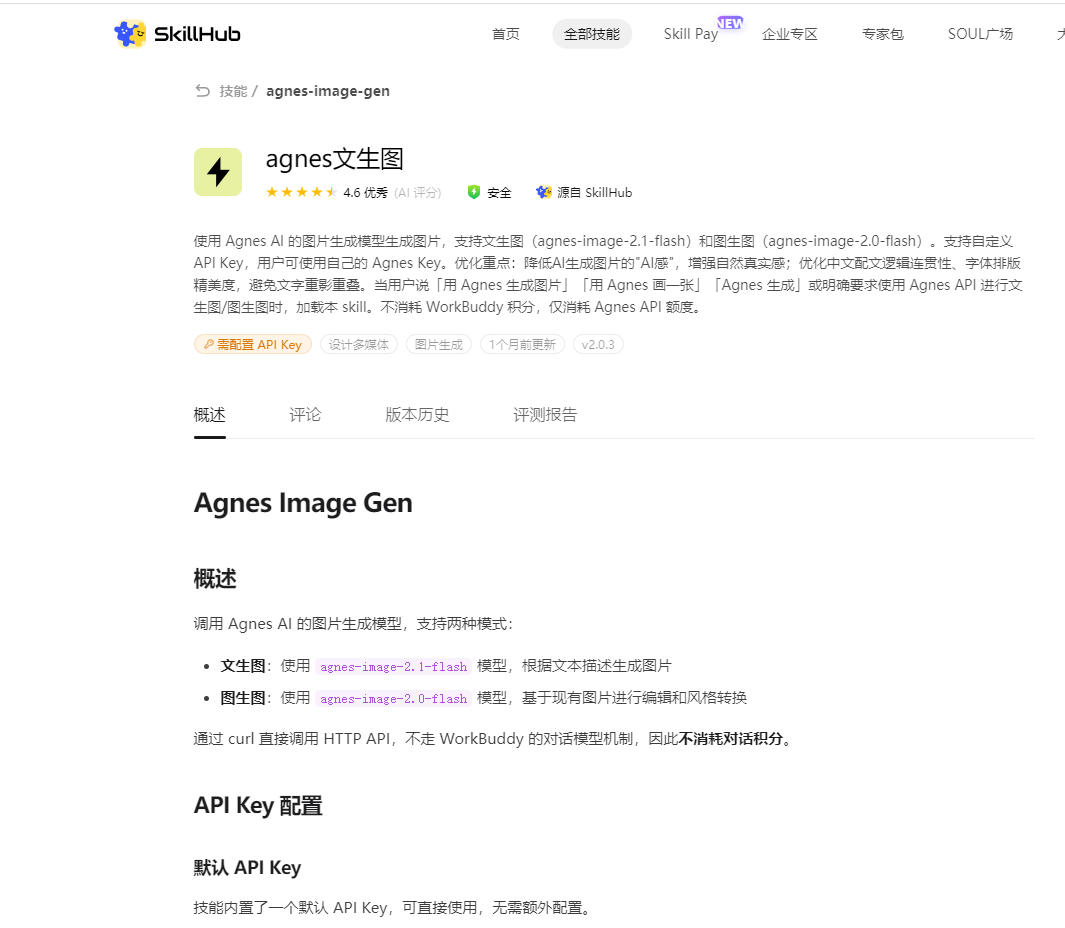The width and height of the screenshot is (1065, 928).
Task: Click the green safety shield icon
Action: click(x=474, y=192)
